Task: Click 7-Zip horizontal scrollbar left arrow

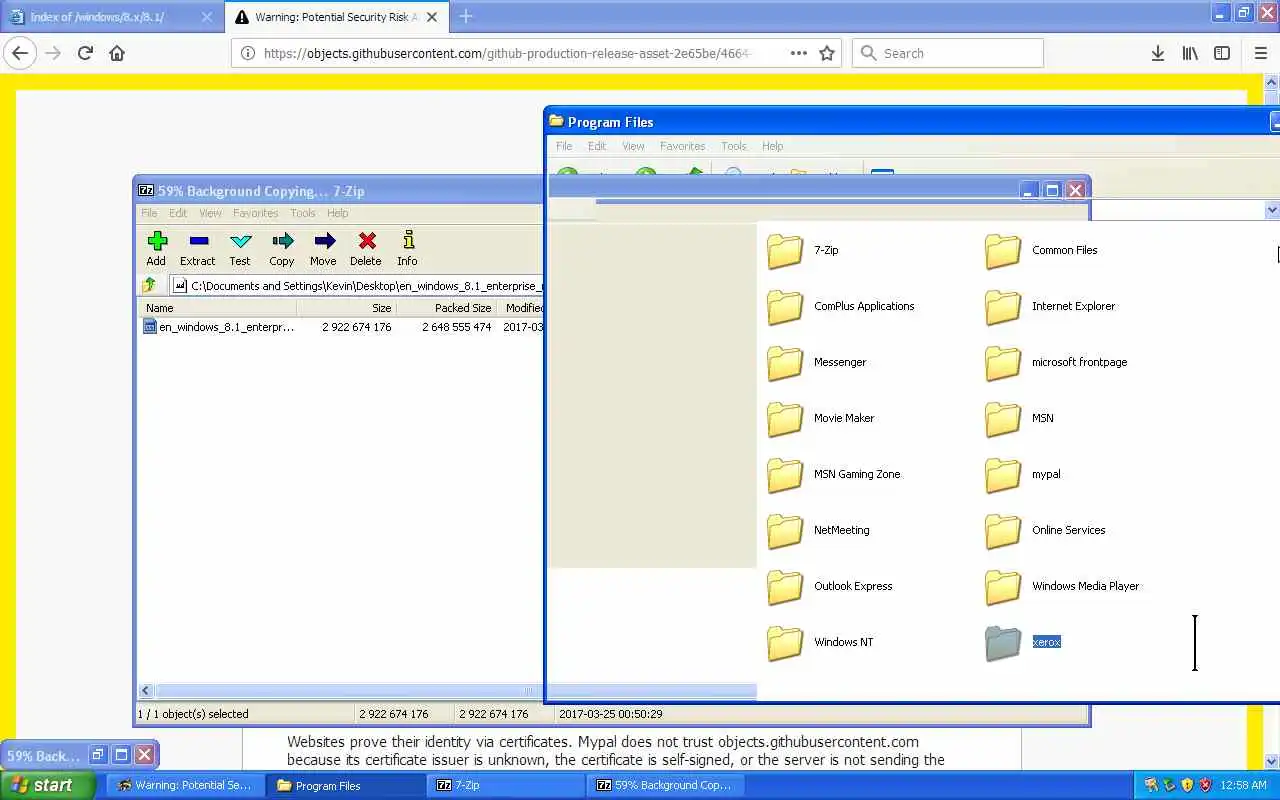Action: pos(146,690)
